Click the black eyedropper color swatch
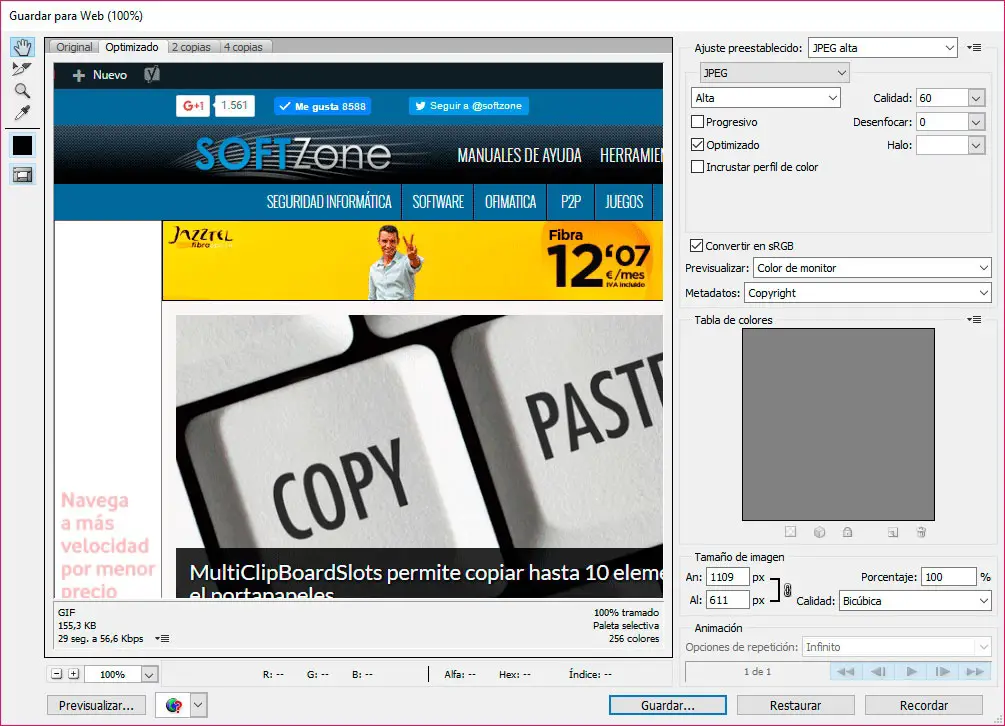 (22, 145)
